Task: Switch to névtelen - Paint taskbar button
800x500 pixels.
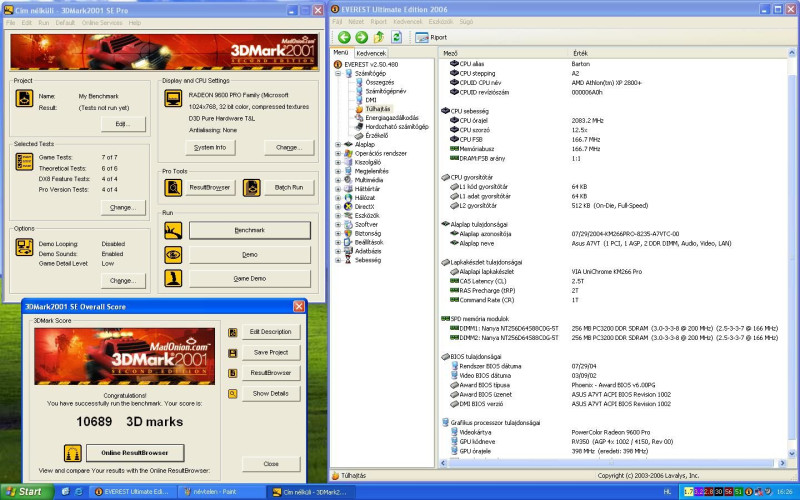Action: 221,492
